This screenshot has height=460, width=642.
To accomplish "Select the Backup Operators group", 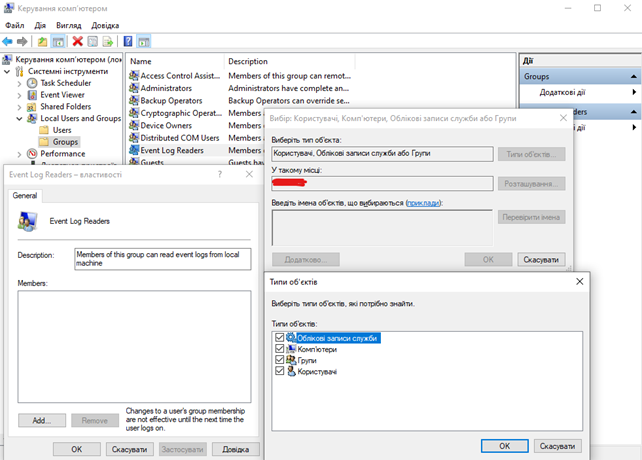I will (172, 101).
